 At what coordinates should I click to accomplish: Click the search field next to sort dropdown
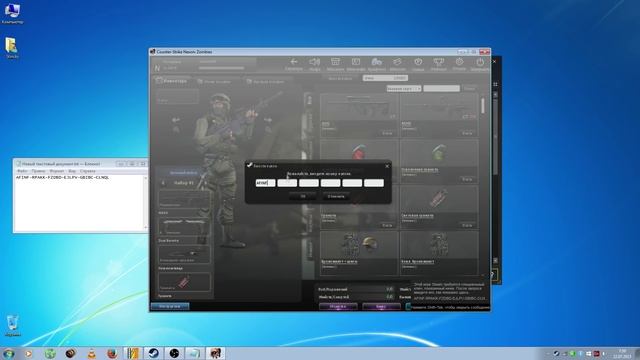click(441, 89)
